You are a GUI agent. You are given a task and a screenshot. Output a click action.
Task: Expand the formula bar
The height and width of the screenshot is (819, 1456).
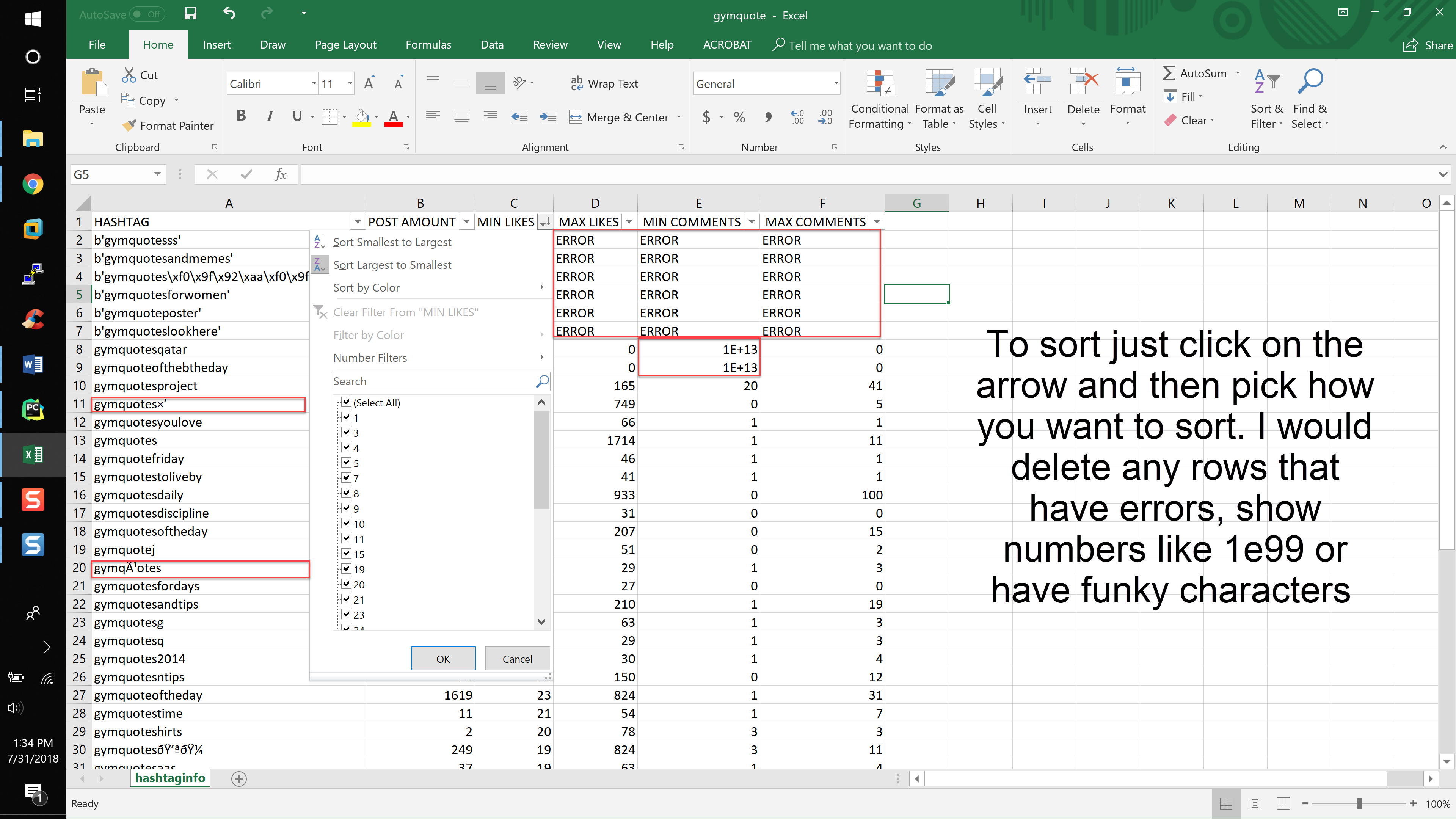pos(1442,175)
